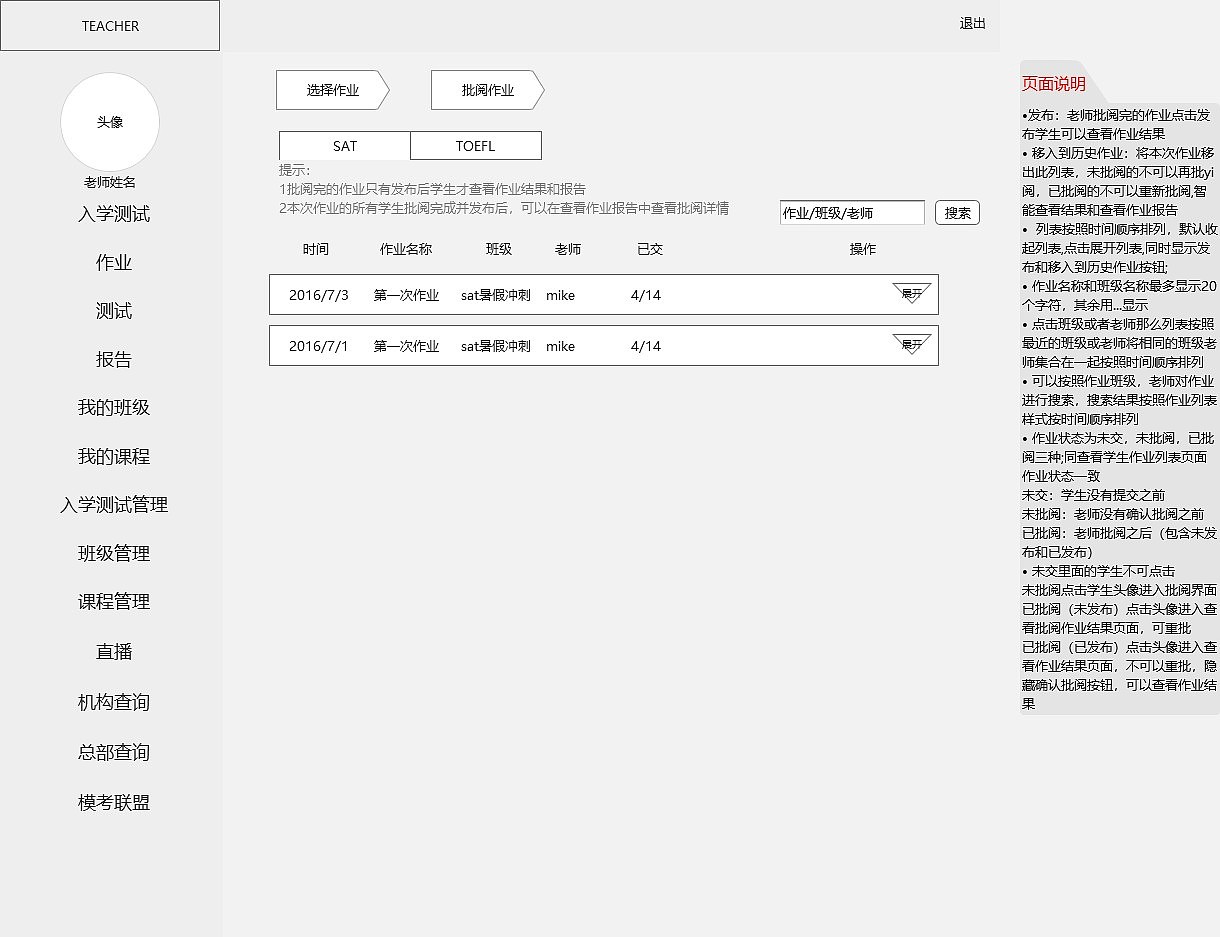Switch to the TOEFL tab
This screenshot has width=1220, height=937.
(x=476, y=145)
